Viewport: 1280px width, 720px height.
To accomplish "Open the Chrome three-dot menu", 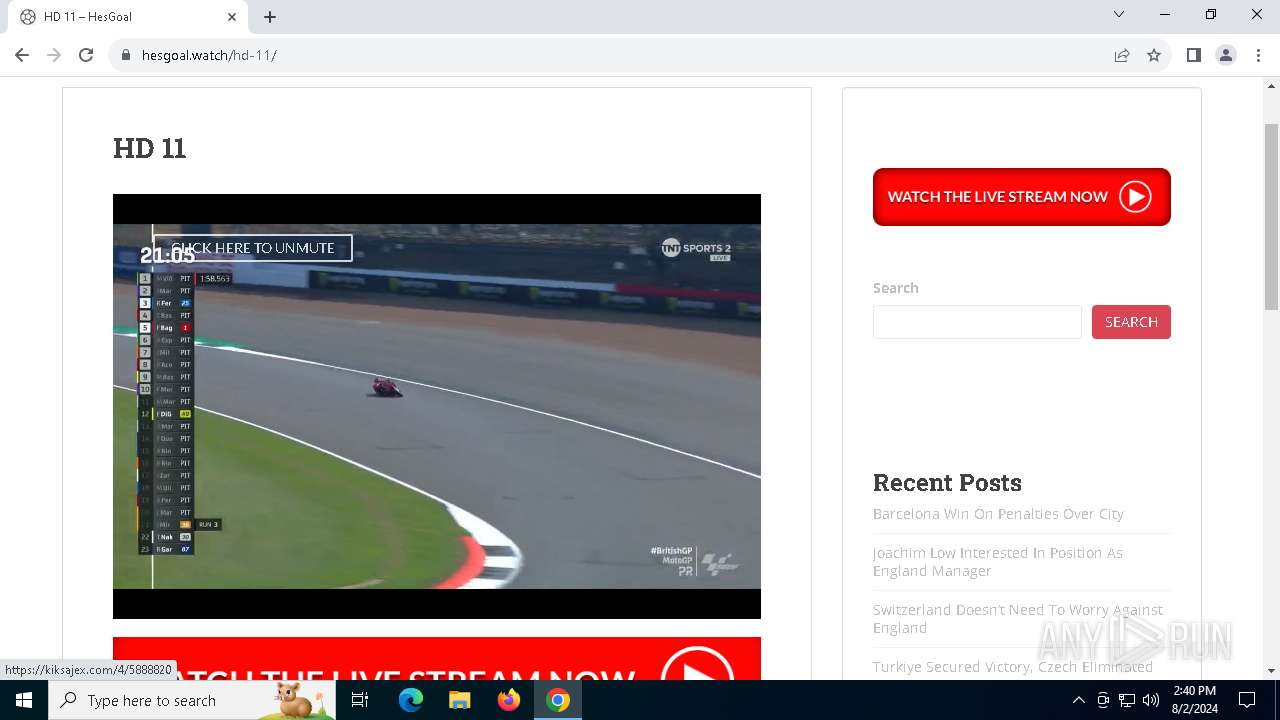I will (1258, 55).
